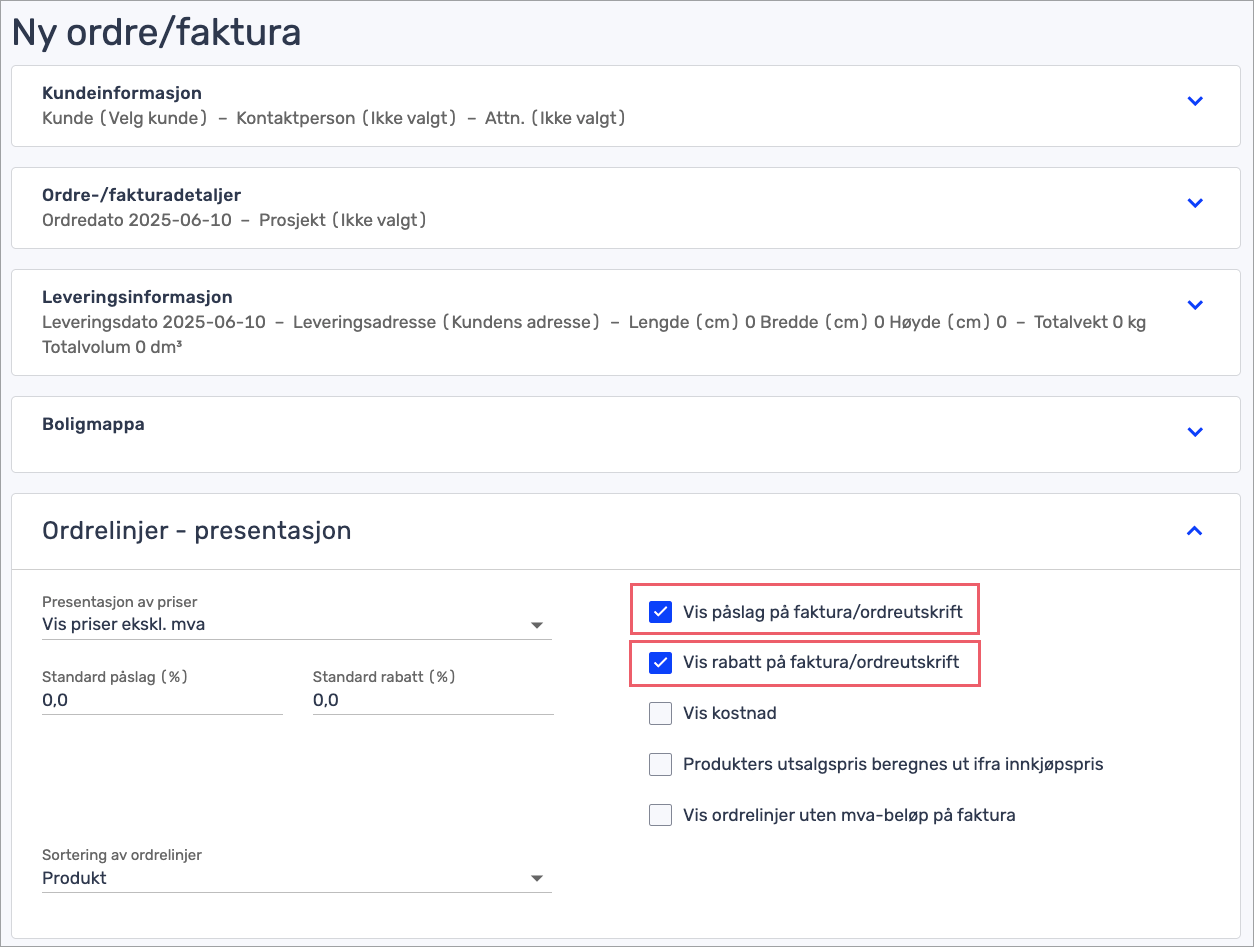
Task: Expand the Boligmappa section chevron
Action: 1195,432
